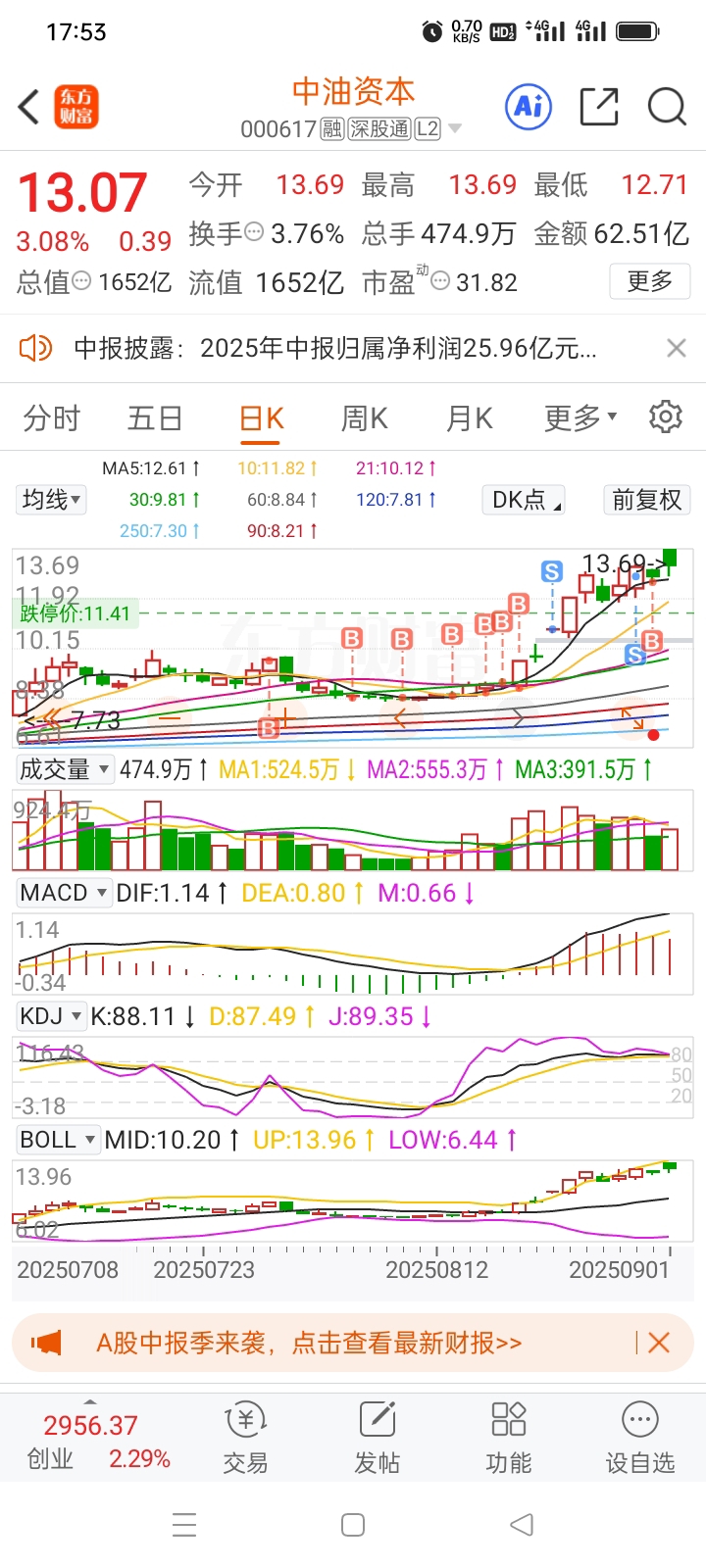The height and width of the screenshot is (1568, 706).
Task: Tap the 市盈 info circle icon
Action: click(440, 282)
